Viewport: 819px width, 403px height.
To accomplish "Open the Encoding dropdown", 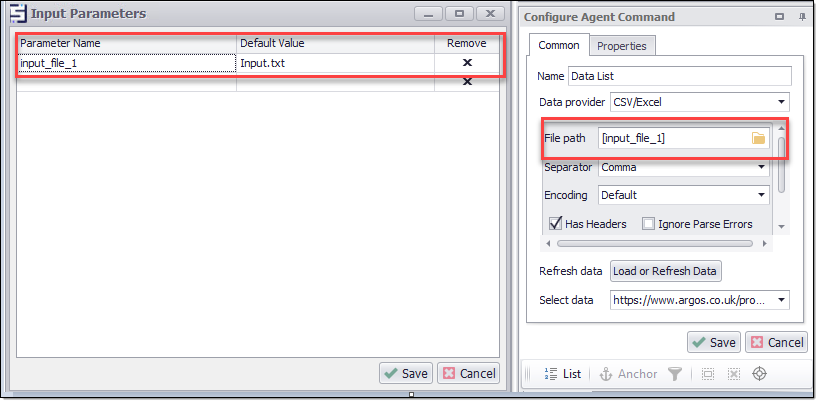I will [761, 195].
